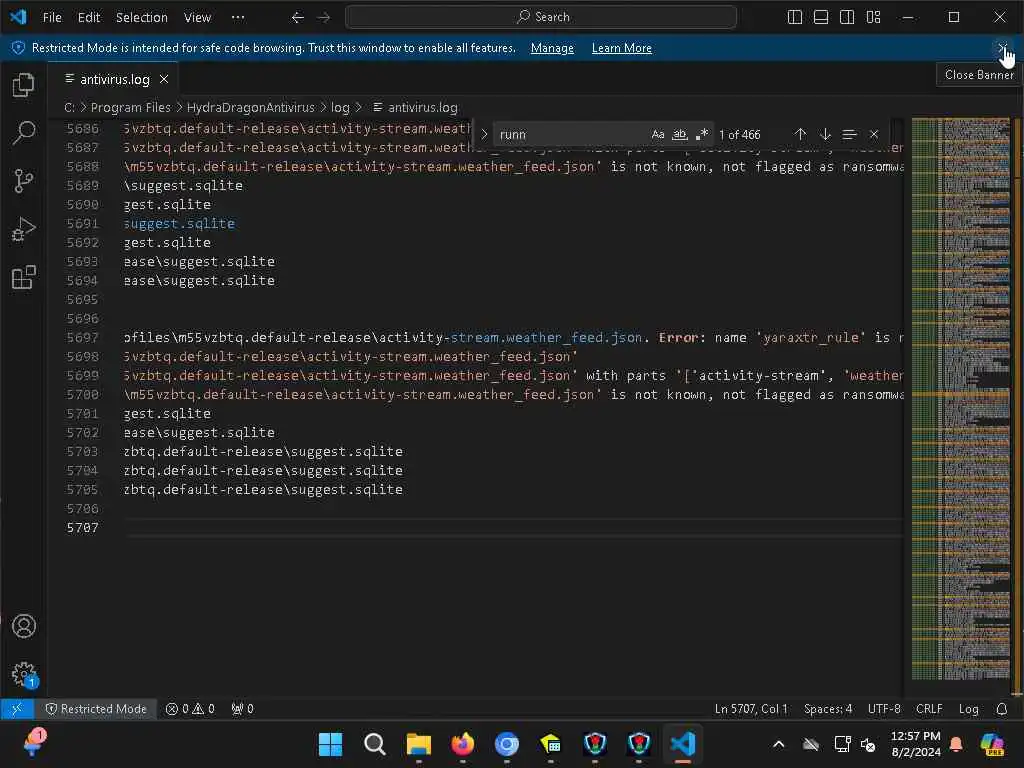This screenshot has height=768, width=1024.
Task: Click the Learn More link in banner
Action: coord(621,48)
